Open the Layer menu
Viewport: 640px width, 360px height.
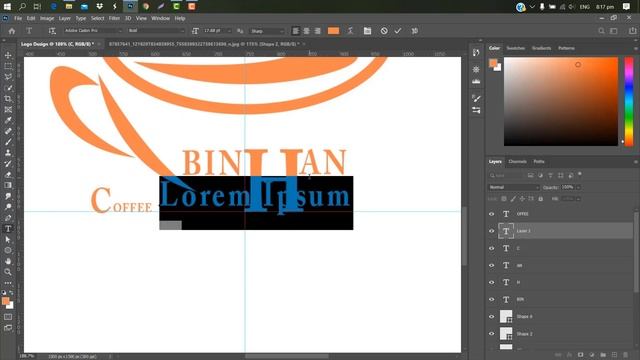[64, 18]
